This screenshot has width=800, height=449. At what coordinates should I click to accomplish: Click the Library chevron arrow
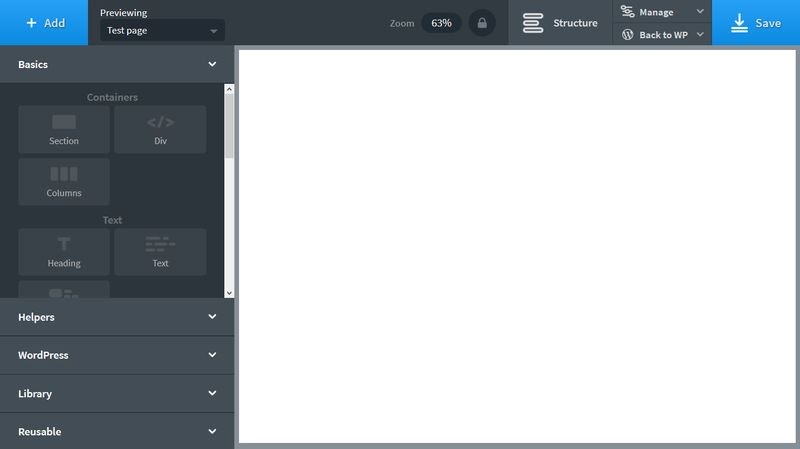pos(212,393)
